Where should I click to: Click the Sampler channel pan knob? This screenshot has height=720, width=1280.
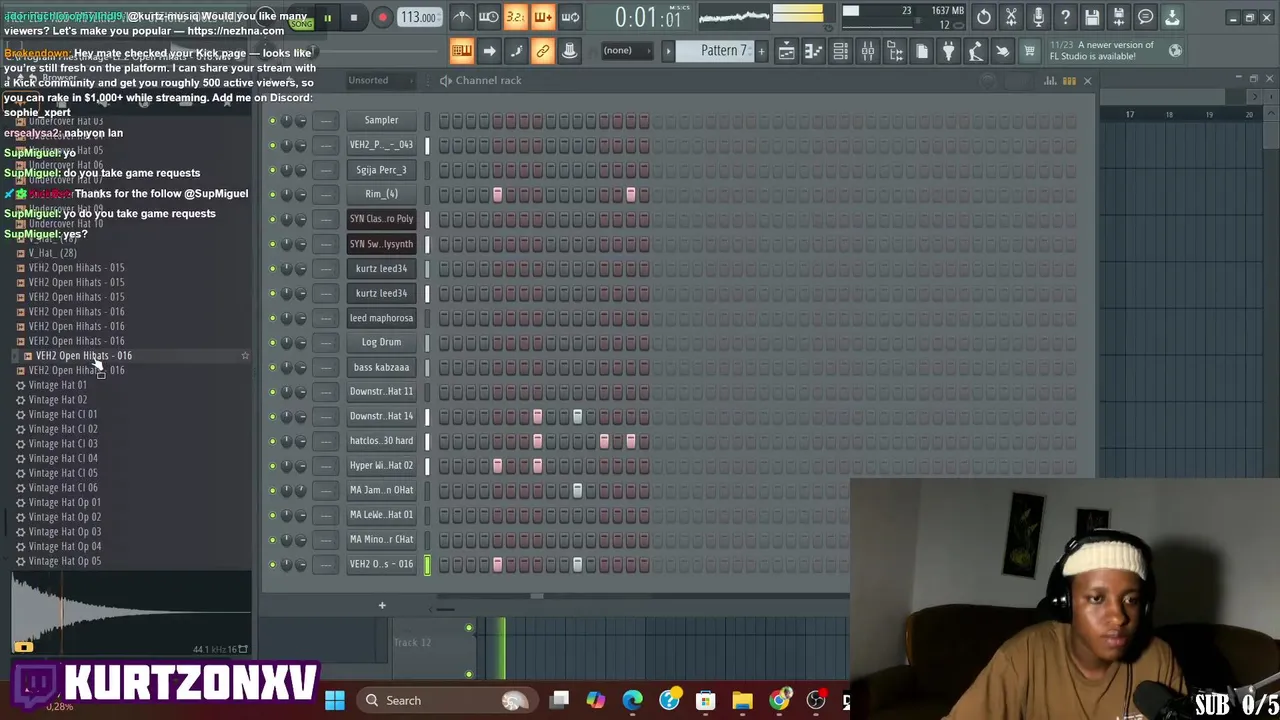[286, 120]
